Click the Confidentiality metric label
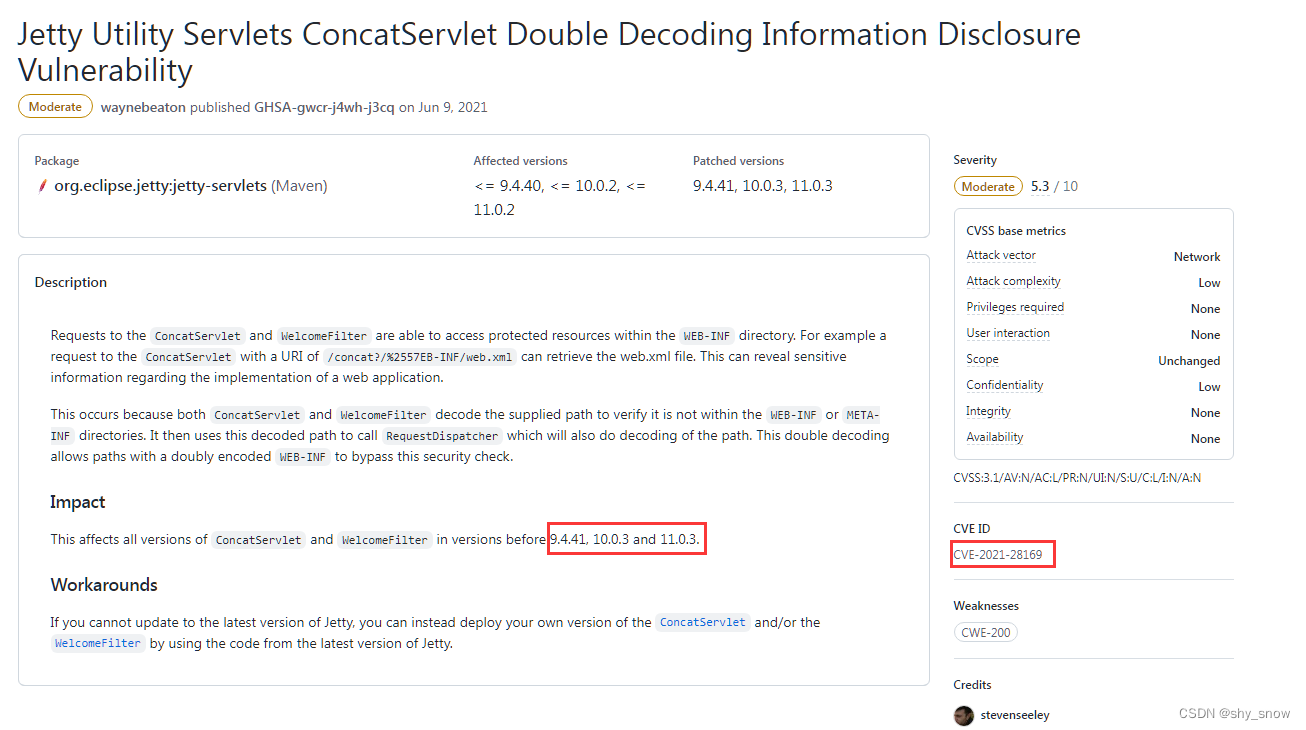 (1005, 386)
